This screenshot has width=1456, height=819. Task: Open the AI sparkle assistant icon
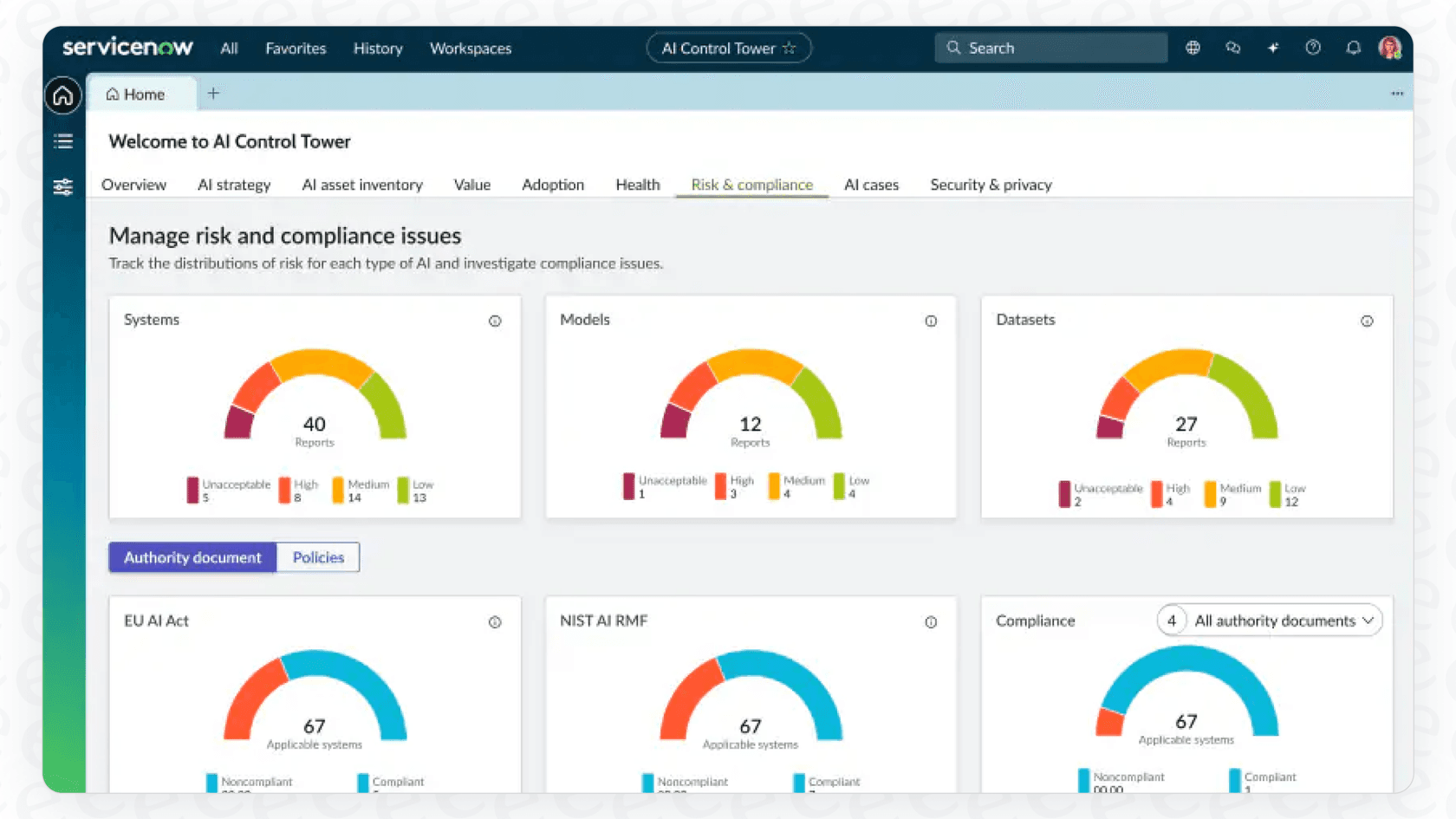coord(1272,48)
